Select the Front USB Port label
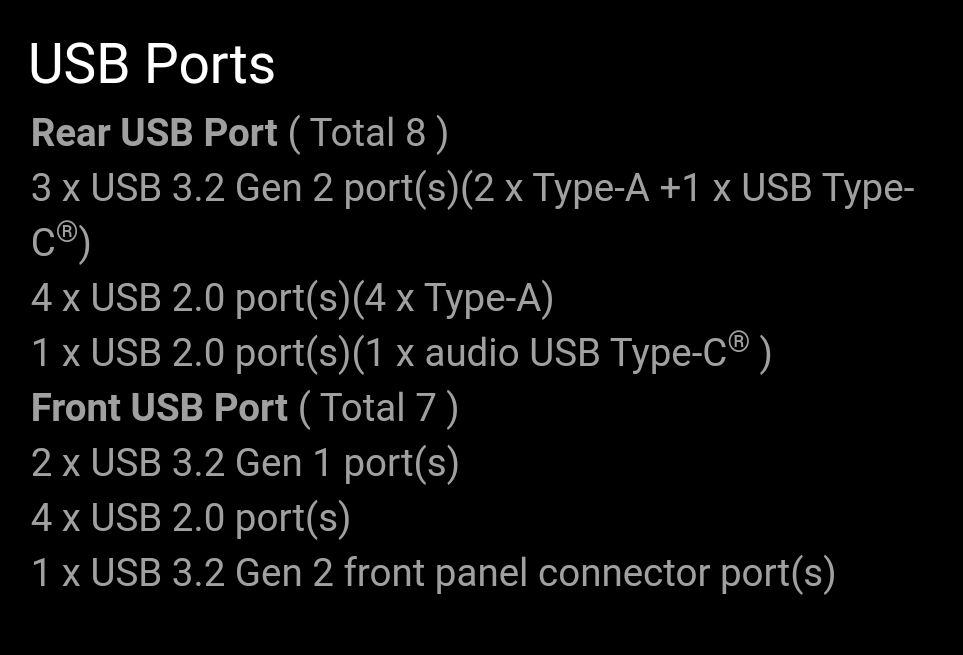 (x=159, y=408)
